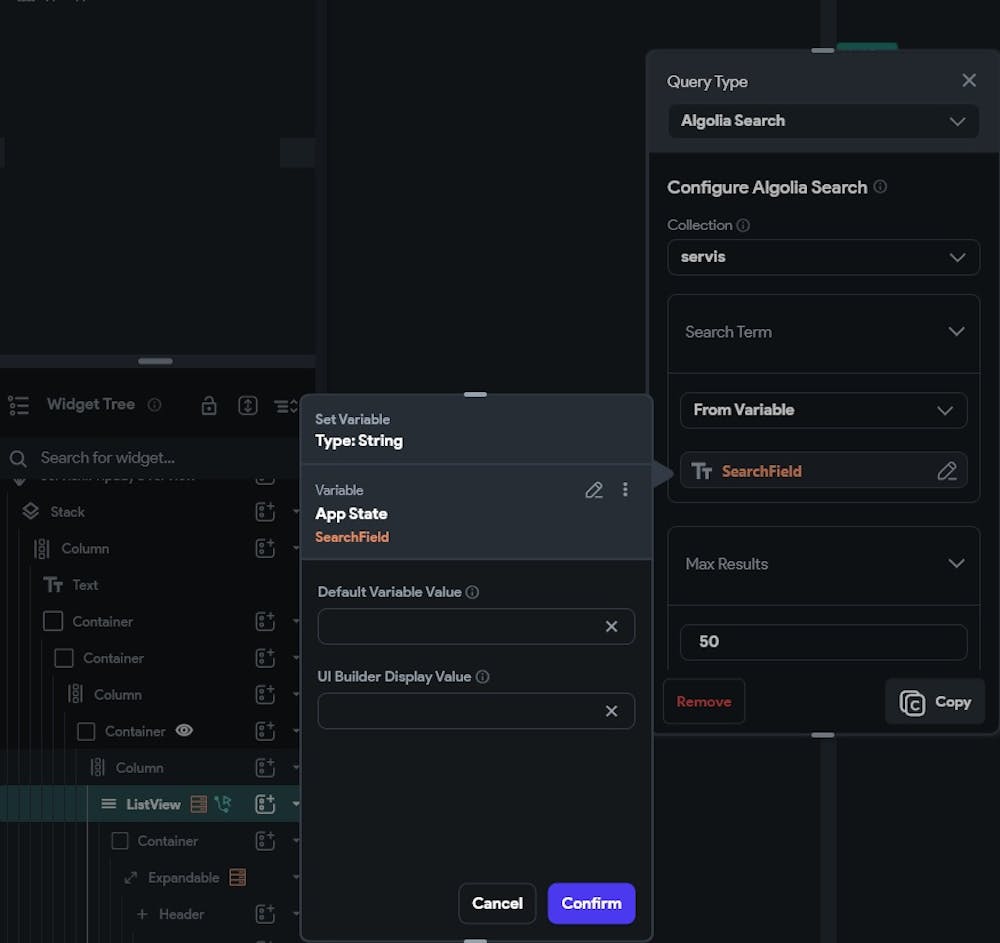Click info icon next to Collection label
The image size is (1000, 943).
(x=743, y=225)
